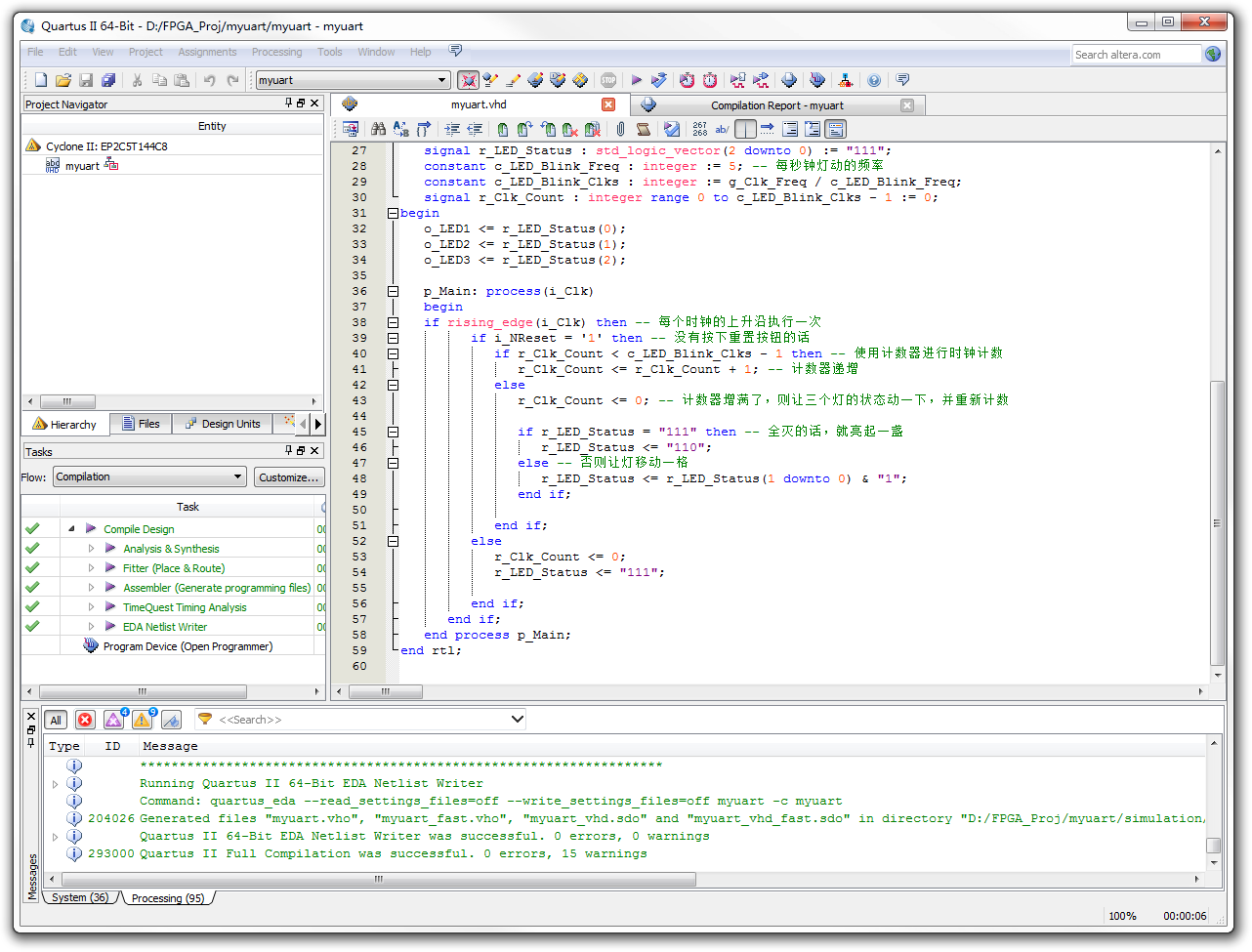
Task: Open the message search dropdown arrow
Action: pos(518,720)
